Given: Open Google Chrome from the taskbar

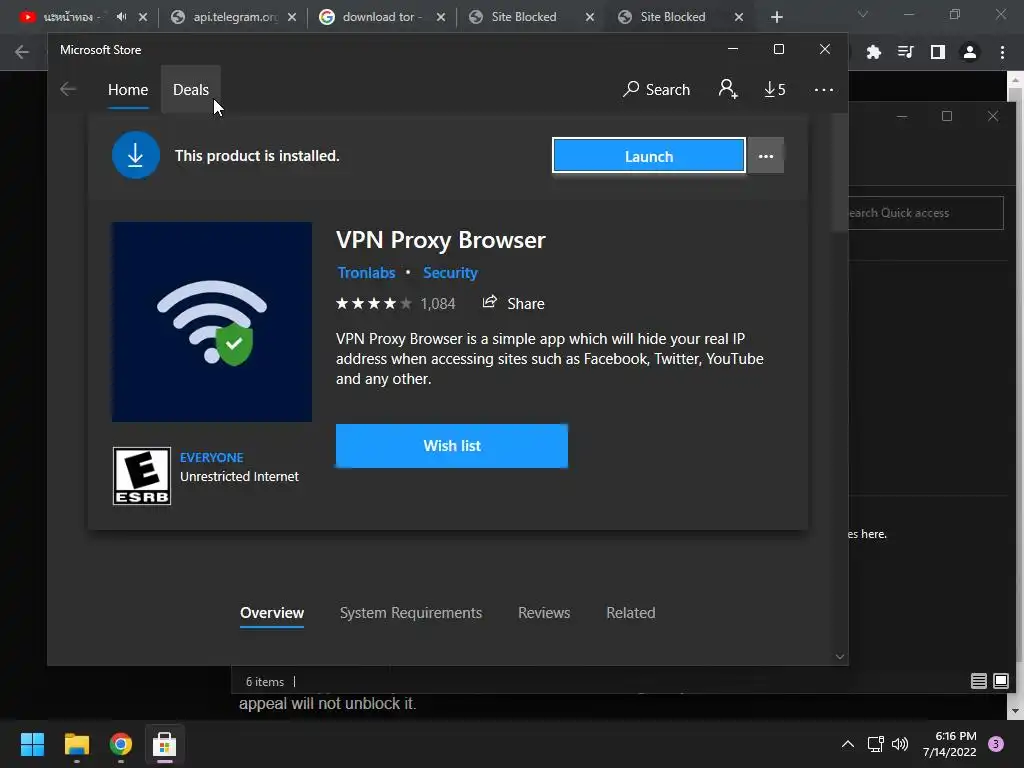Looking at the screenshot, I should tap(121, 744).
